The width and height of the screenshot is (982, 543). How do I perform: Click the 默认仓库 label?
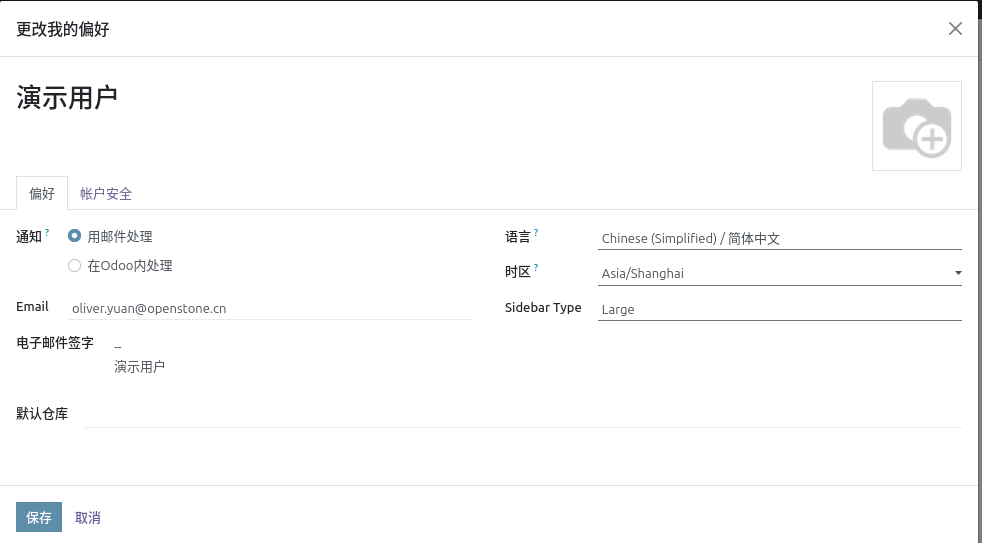(42, 414)
